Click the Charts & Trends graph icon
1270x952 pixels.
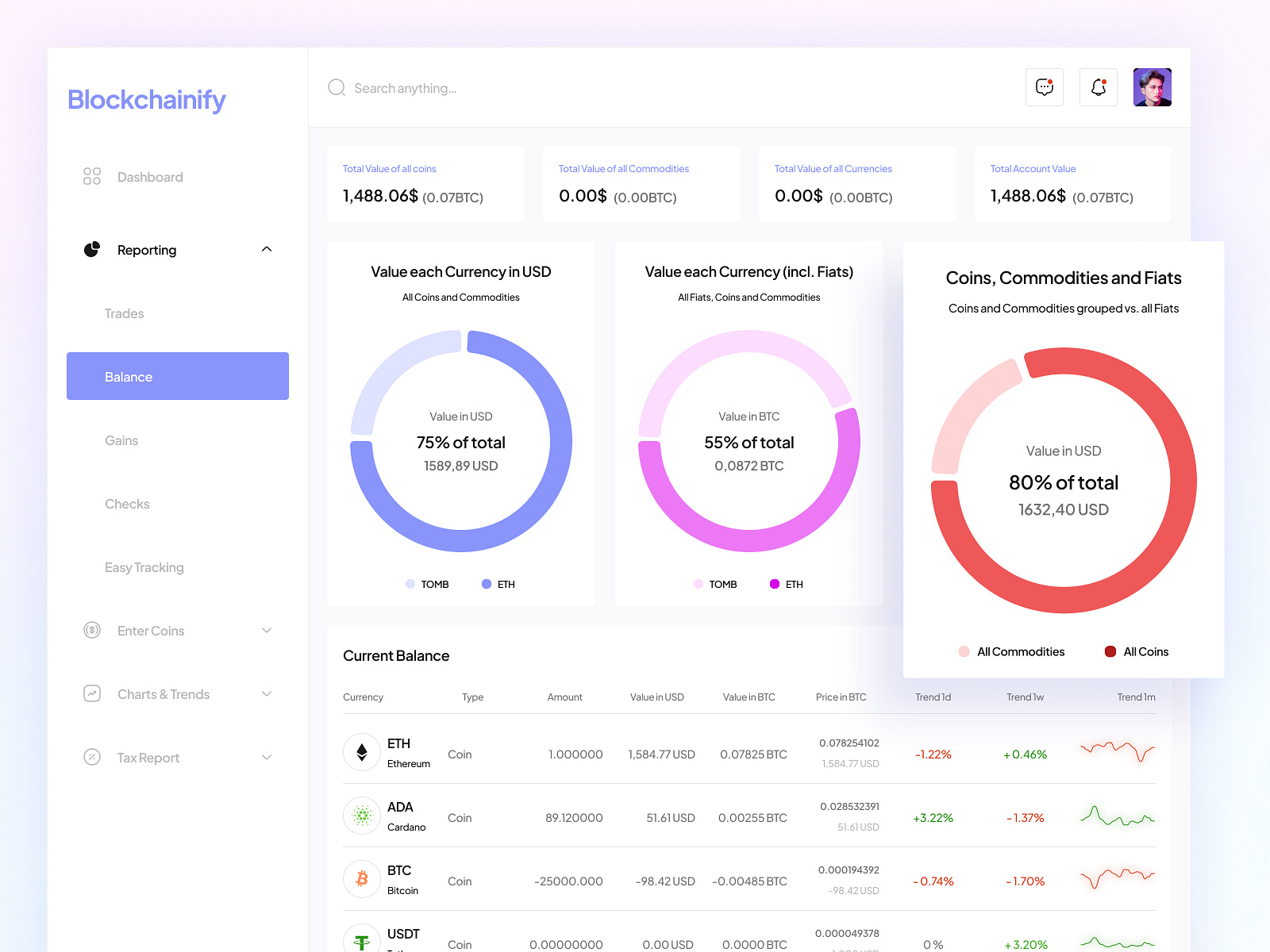pyautogui.click(x=91, y=693)
